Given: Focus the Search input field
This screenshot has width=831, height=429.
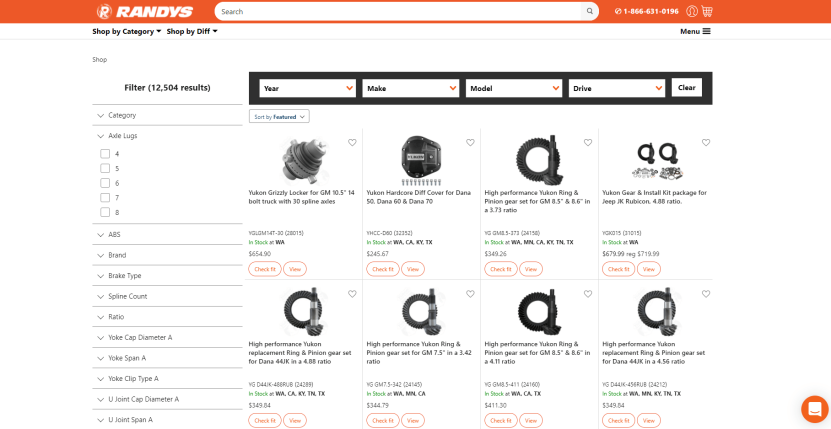Looking at the screenshot, I should (x=399, y=11).
